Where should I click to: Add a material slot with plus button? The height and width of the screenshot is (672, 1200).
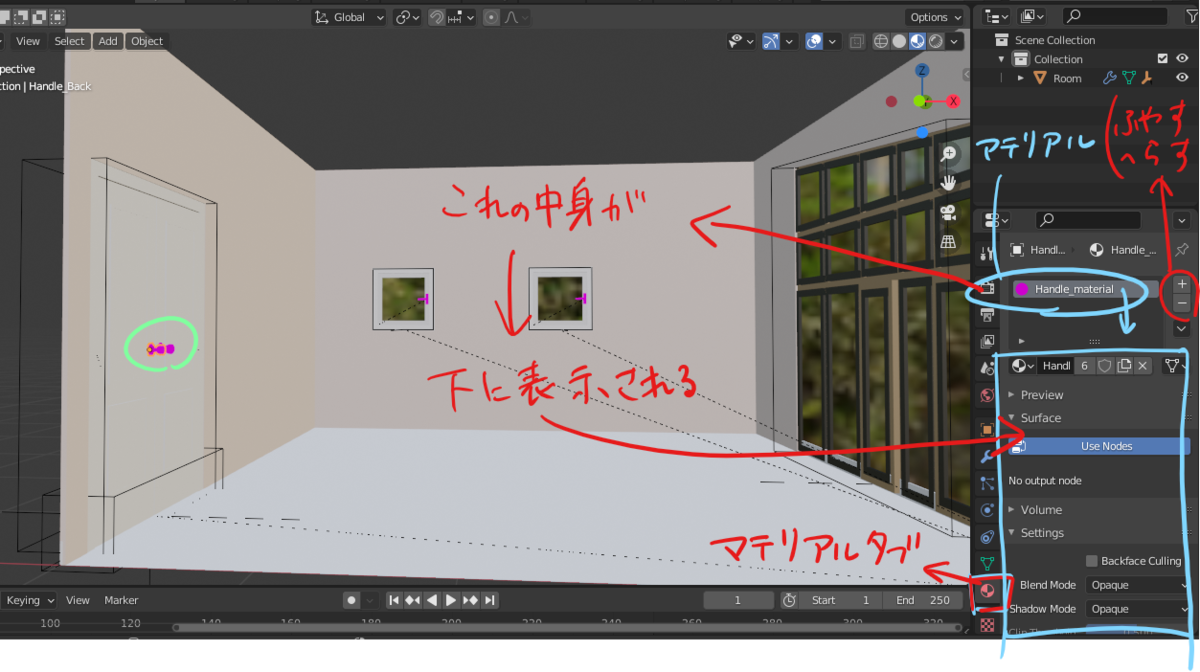click(x=1181, y=284)
